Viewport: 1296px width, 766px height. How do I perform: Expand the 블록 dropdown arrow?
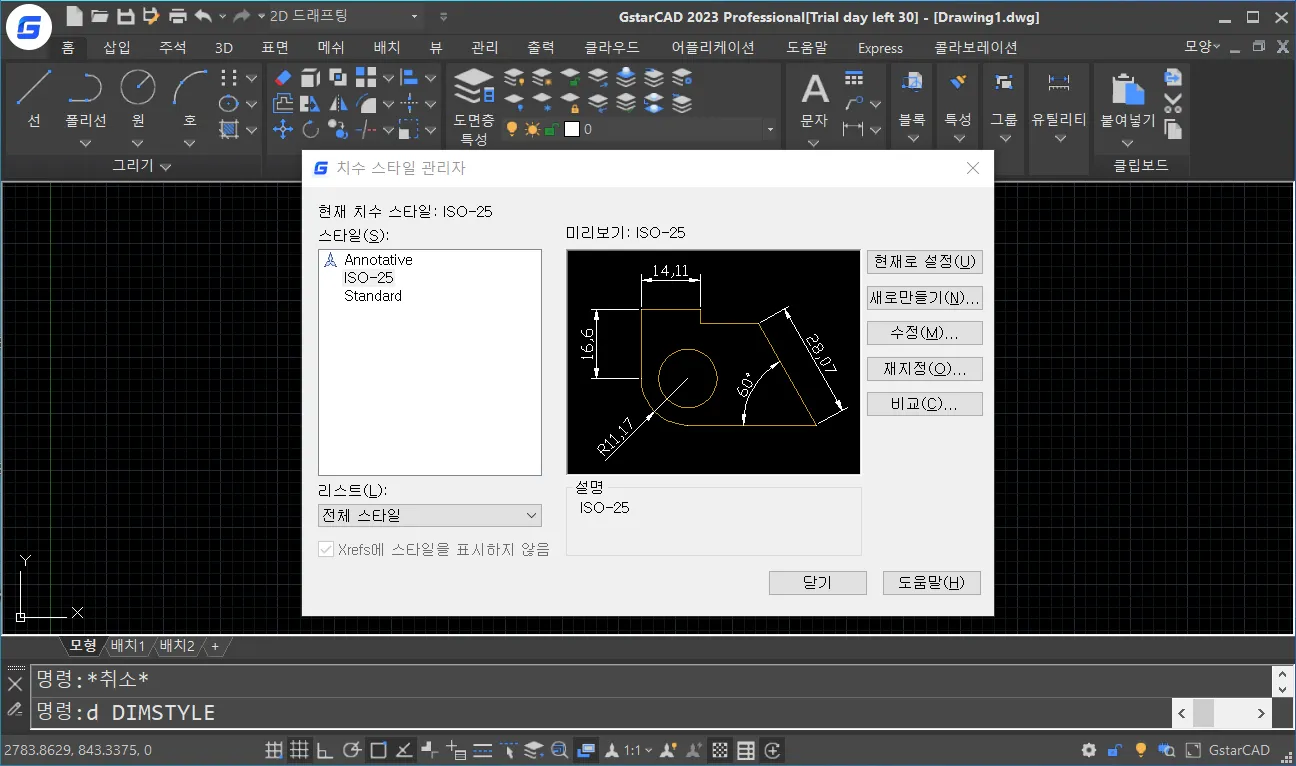(x=912, y=139)
